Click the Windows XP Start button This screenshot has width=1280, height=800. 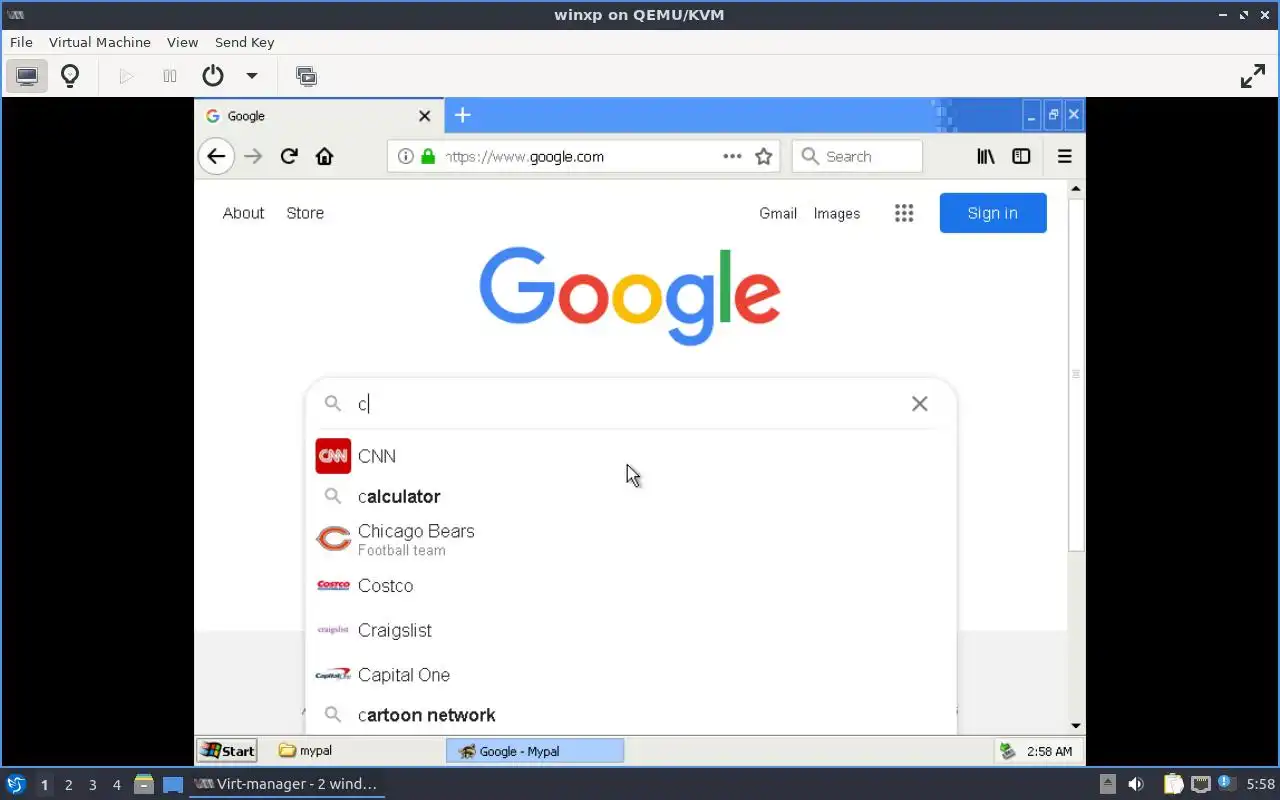coord(227,750)
